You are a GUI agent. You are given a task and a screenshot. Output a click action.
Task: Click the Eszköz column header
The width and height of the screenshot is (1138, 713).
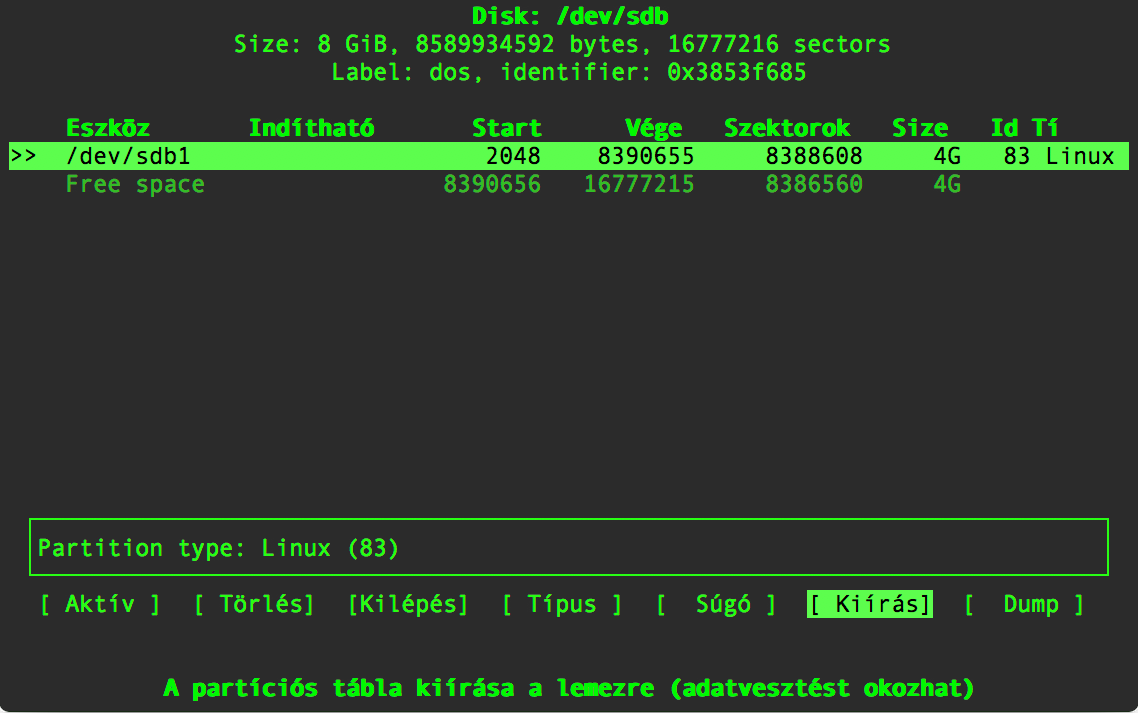[x=108, y=128]
